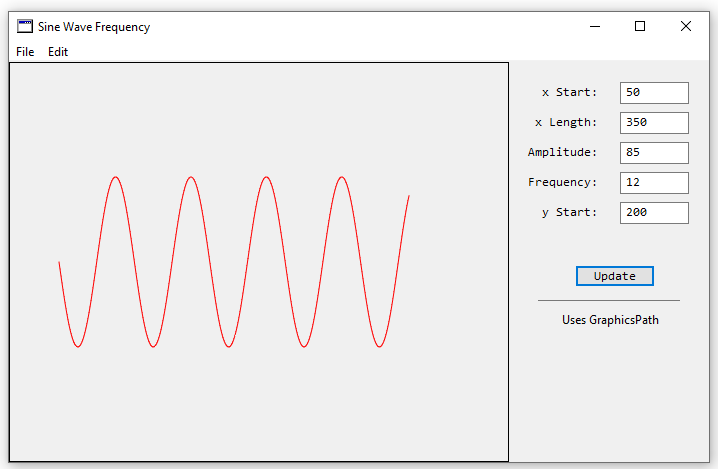Open the File menu
718x469 pixels.
point(25,51)
